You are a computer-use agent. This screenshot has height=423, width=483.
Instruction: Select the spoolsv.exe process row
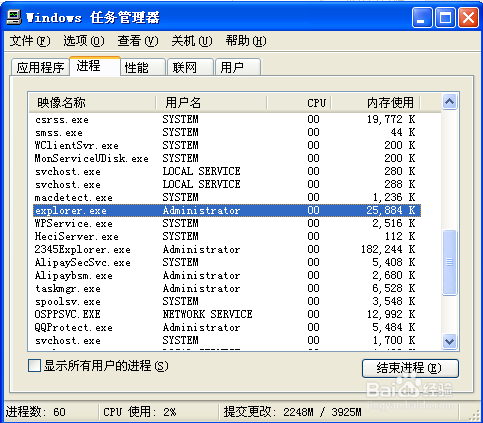pos(227,301)
